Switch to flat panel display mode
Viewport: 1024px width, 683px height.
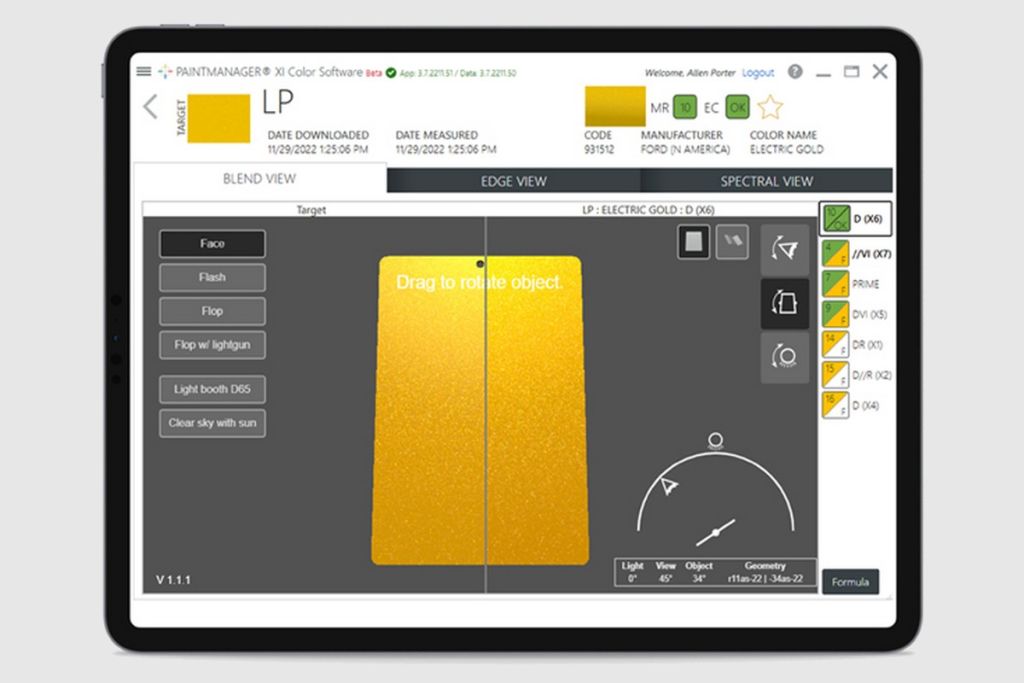click(694, 242)
